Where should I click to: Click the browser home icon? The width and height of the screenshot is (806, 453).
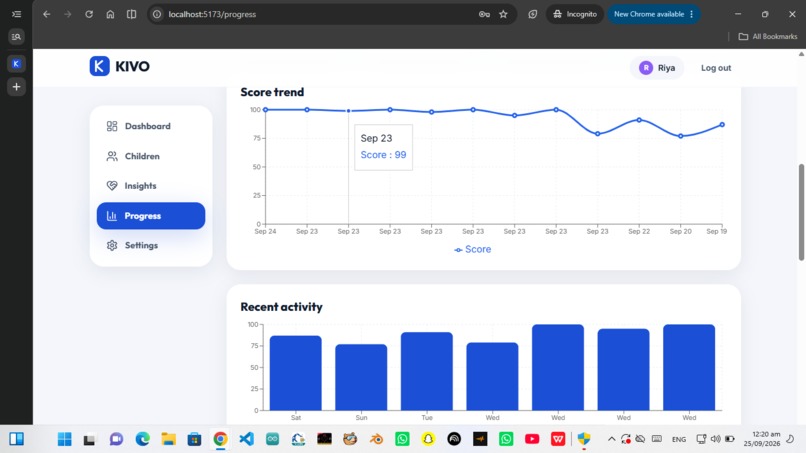[110, 14]
